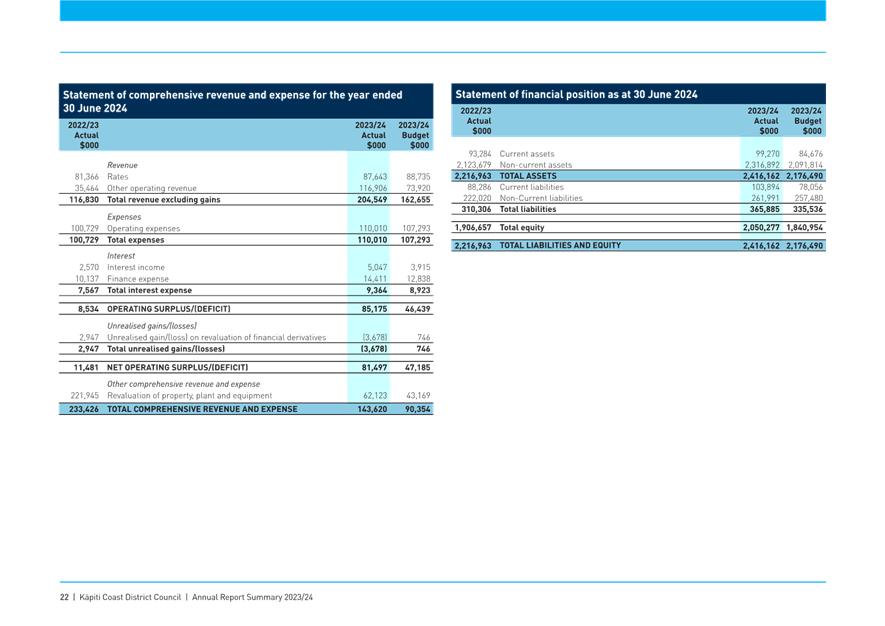Click 'TOTAL COMPREHENSIVE REVENUE AND EXPENSE' label
Screen dimensions: 885x626
(202, 409)
